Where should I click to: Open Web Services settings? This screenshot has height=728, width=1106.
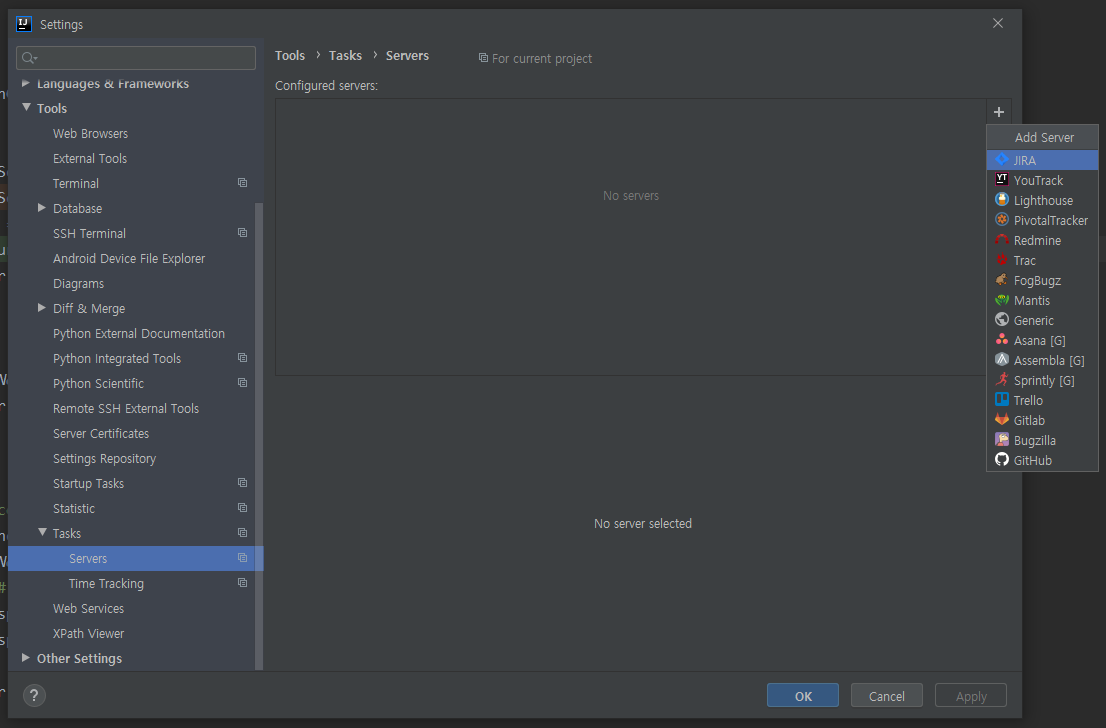88,608
